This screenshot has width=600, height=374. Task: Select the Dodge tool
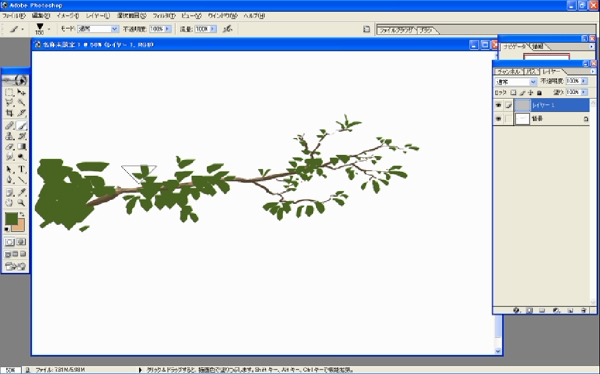[x=21, y=157]
